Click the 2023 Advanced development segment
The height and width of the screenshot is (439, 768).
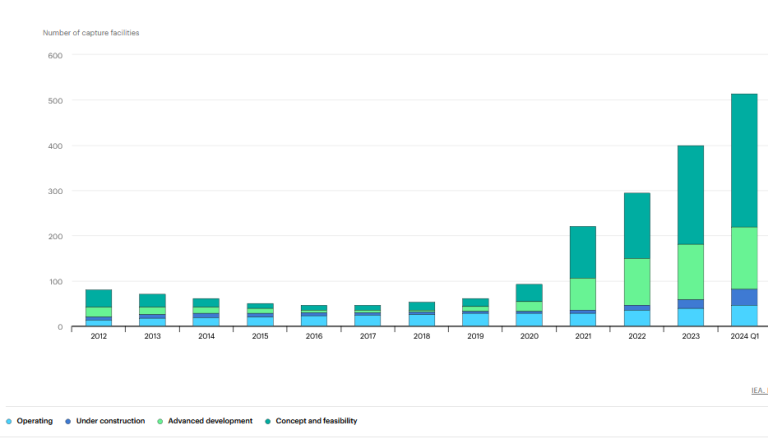click(690, 271)
